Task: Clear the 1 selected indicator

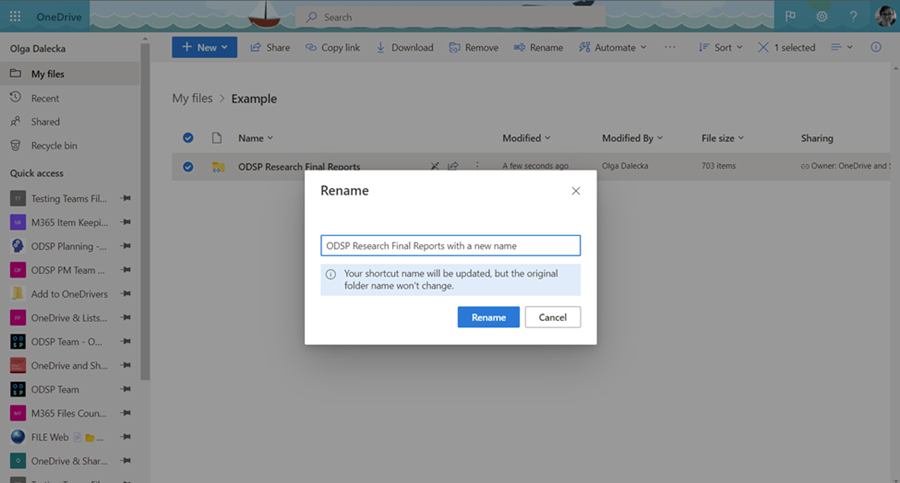Action: tap(786, 47)
